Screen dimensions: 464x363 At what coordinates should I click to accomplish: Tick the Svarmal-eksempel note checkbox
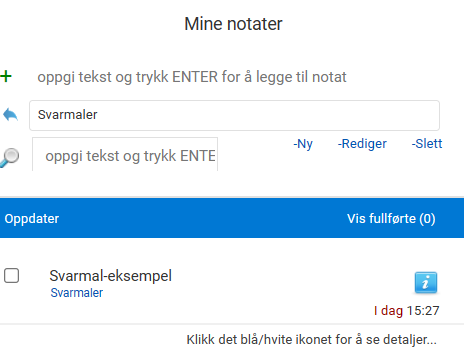tap(11, 276)
